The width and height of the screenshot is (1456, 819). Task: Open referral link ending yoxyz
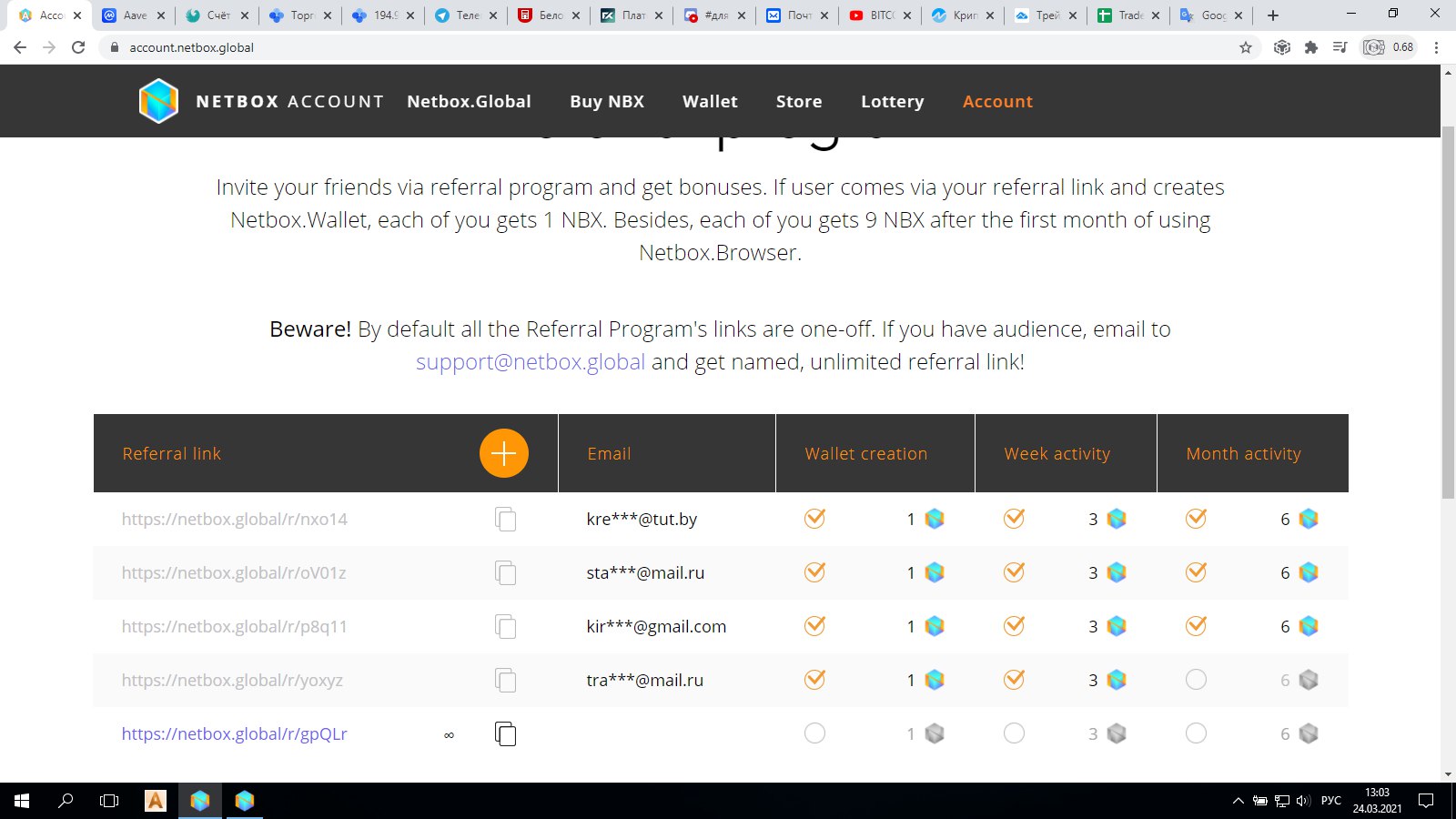(232, 680)
